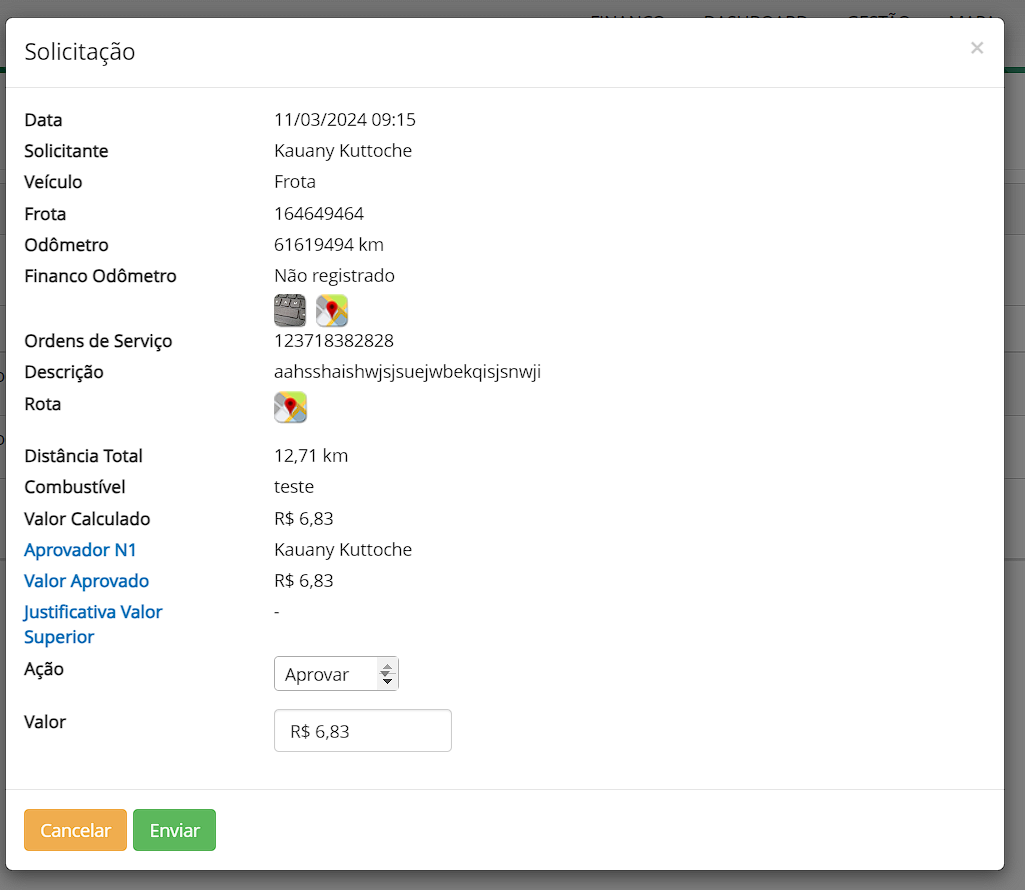
Task: Click the Solicitante name Kauany Kuttoche
Action: pyautogui.click(x=343, y=151)
